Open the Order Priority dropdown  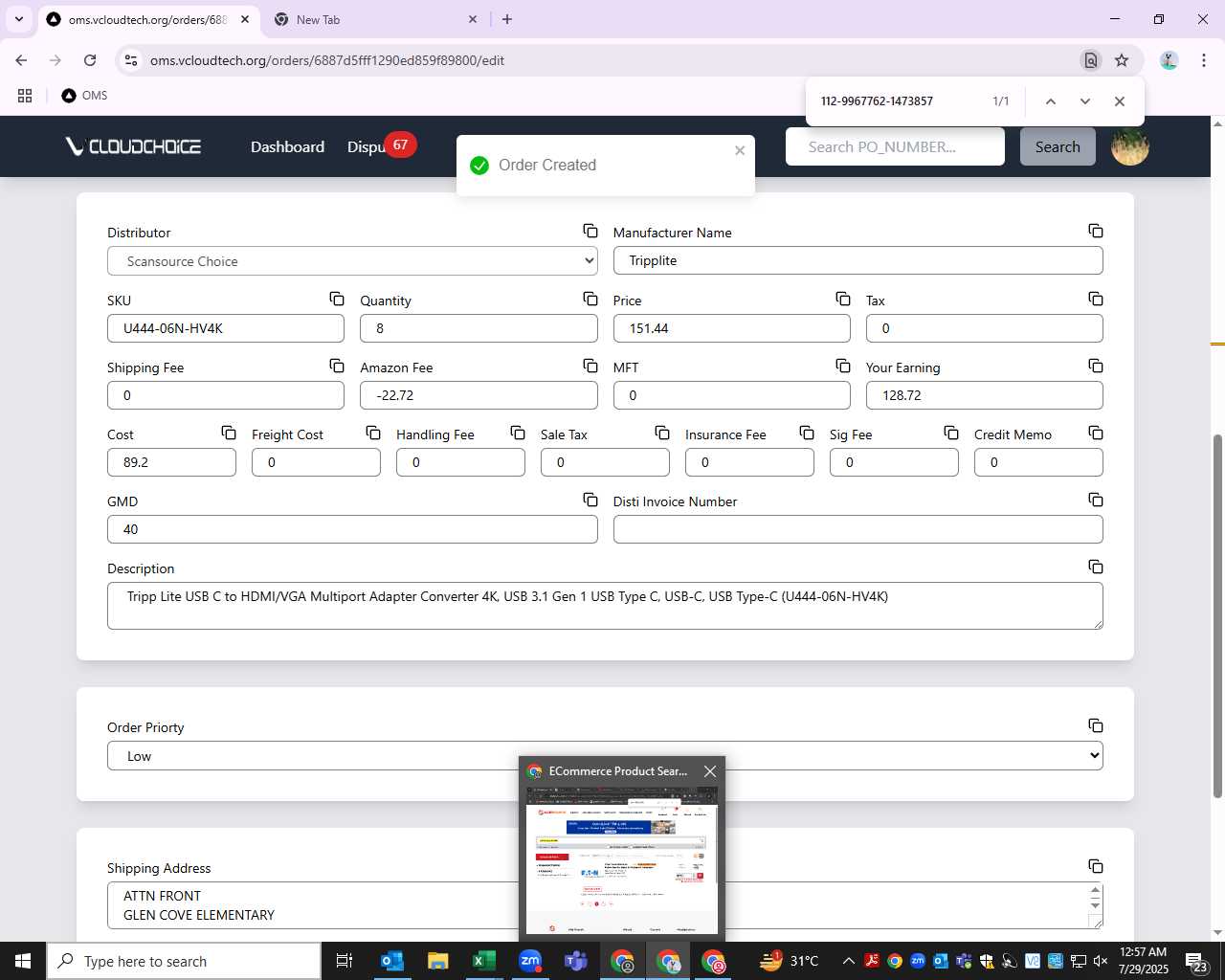pyautogui.click(x=605, y=756)
